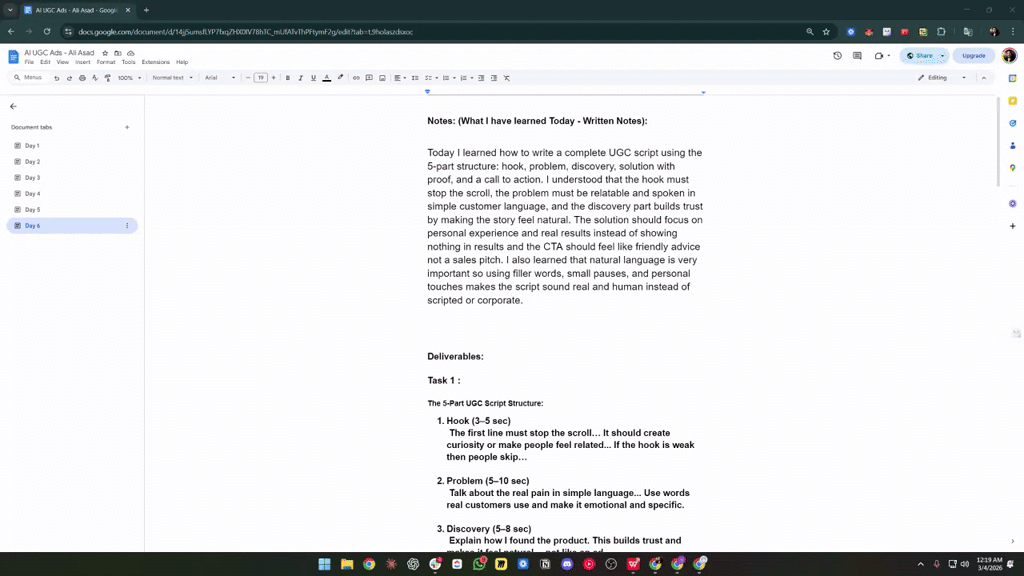Undo the last edit in toolbar
The image size is (1024, 576).
57,78
